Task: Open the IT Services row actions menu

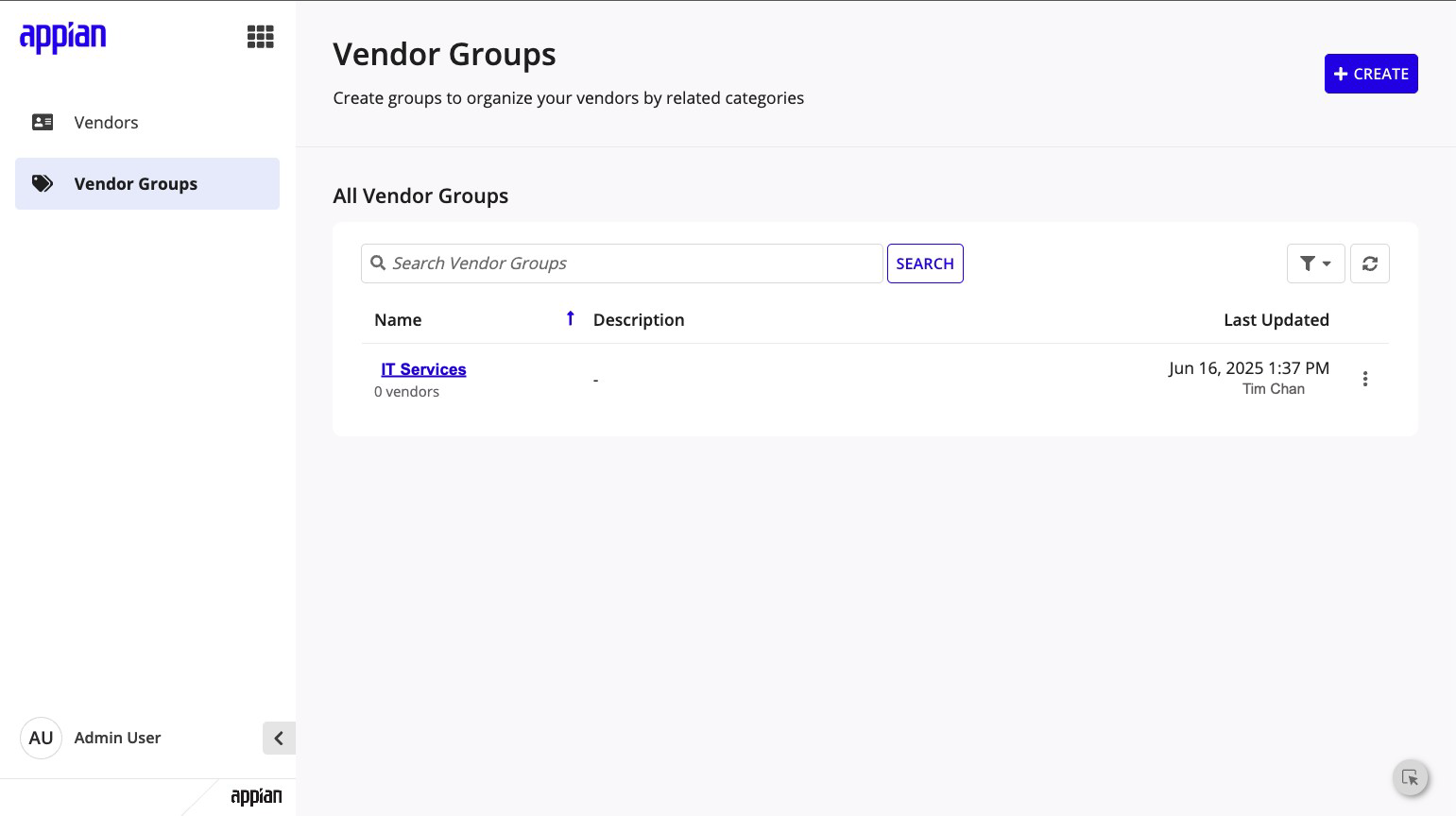Action: (x=1365, y=379)
